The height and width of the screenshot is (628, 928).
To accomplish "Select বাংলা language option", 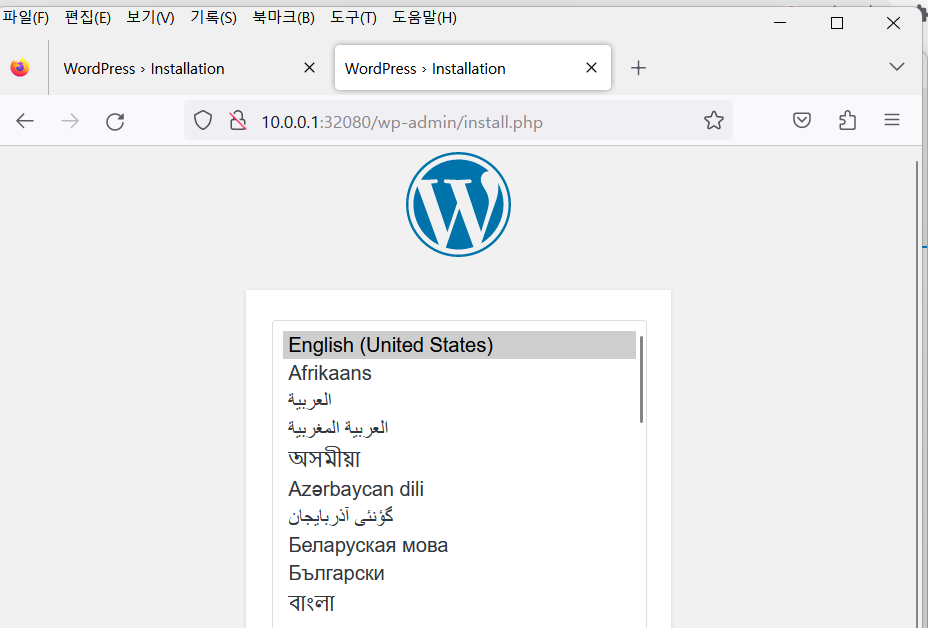I will point(459,603).
